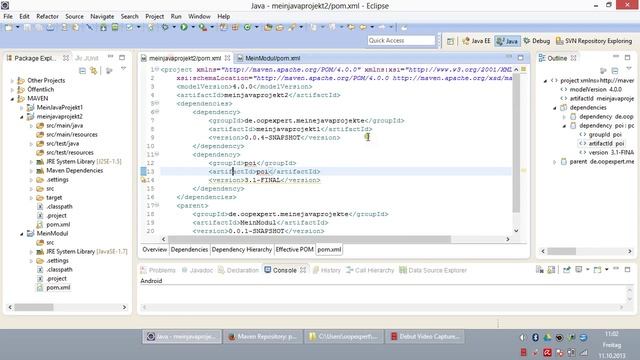This screenshot has height=360, width=640.
Task: Expand parent de.oopexpert node in Outline
Action: tap(555, 162)
